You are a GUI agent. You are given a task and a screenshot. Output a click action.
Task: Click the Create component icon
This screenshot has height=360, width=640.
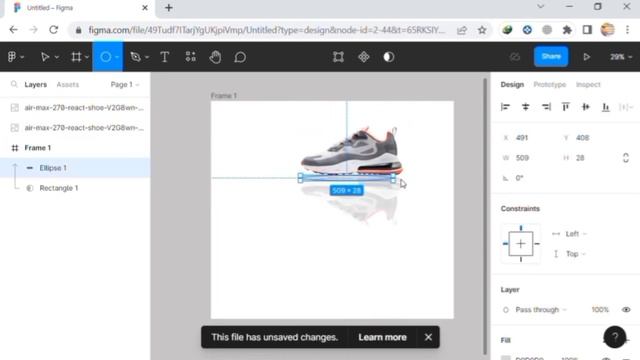[363, 57]
